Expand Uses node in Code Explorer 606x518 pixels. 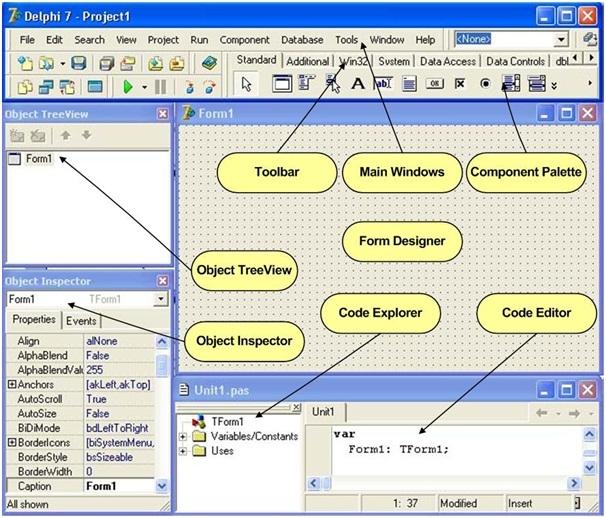pos(183,451)
